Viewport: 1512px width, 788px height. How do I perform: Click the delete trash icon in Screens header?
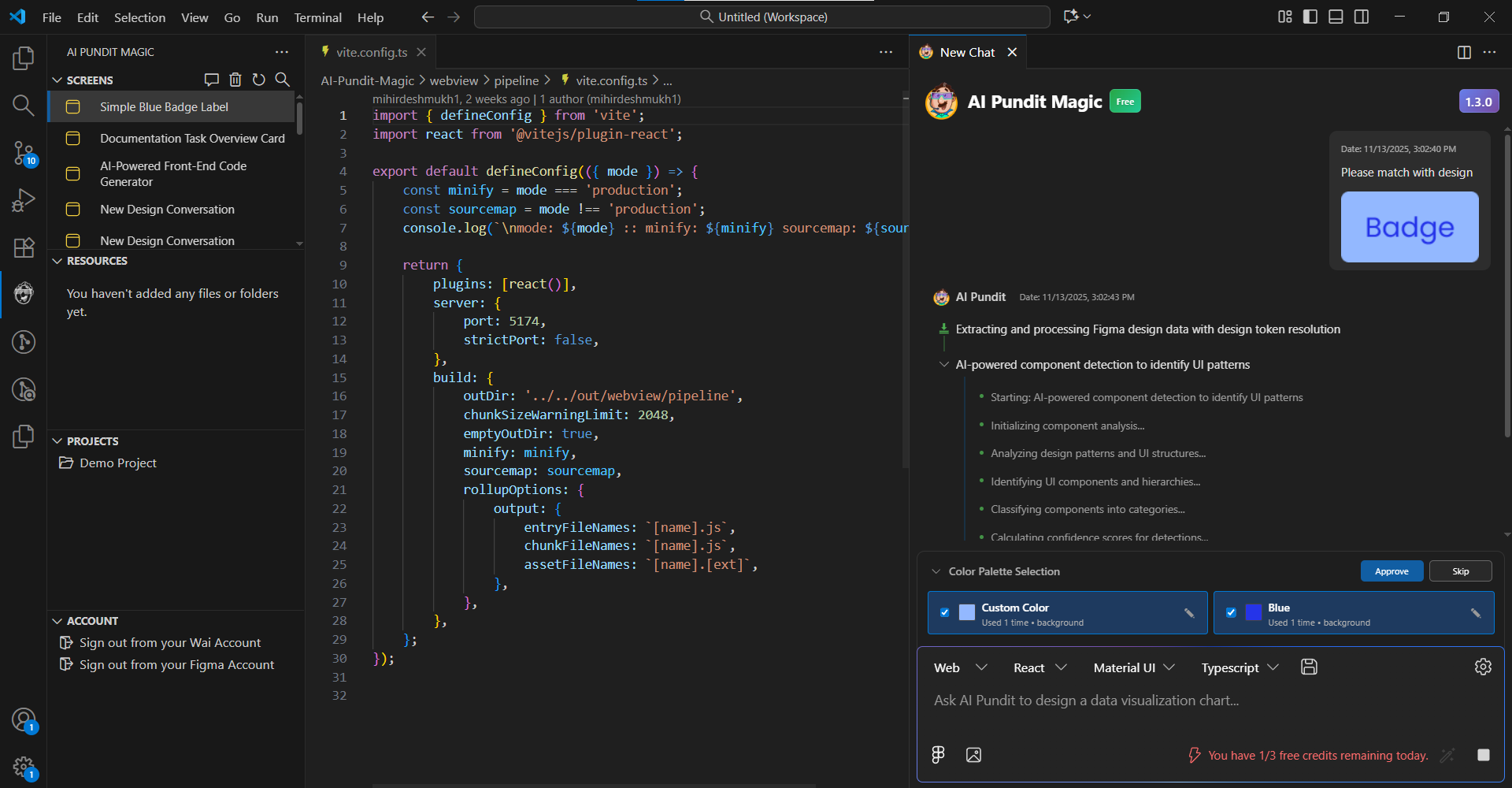point(235,80)
